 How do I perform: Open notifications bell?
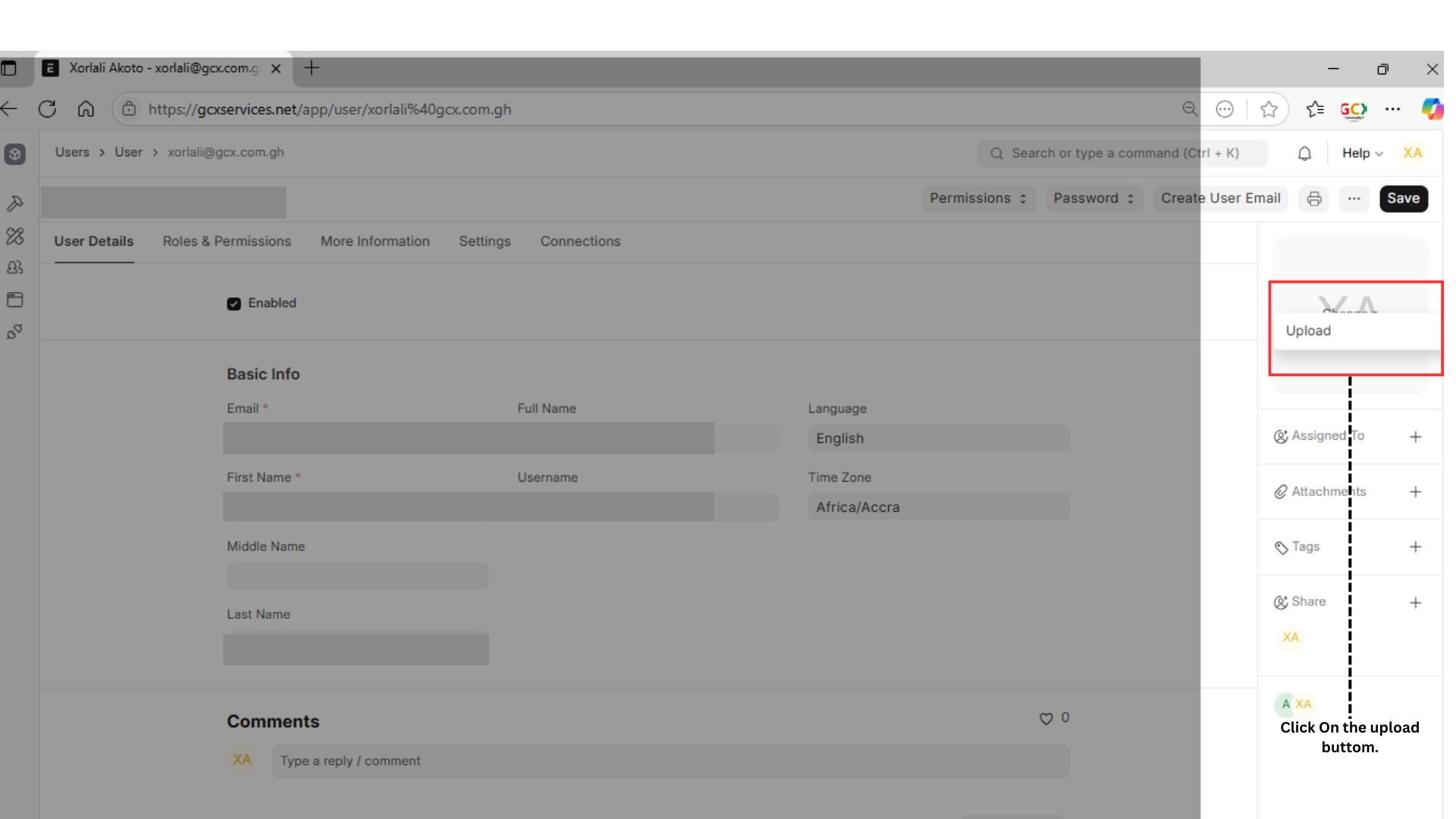pyautogui.click(x=1304, y=153)
